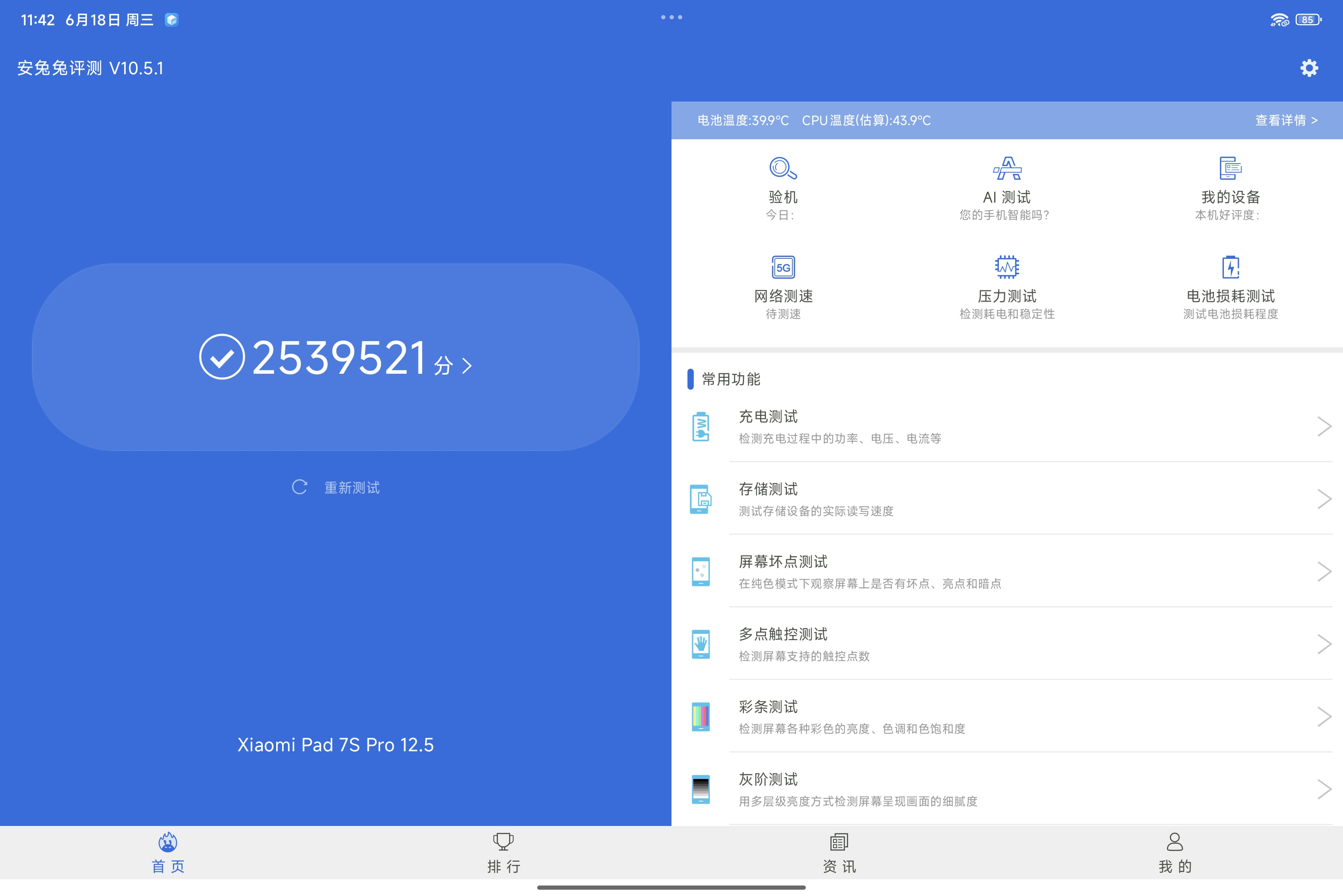This screenshot has height=896, width=1343.
Task: Expand the 灰阶测试 row chevron
Action: pyautogui.click(x=1324, y=789)
